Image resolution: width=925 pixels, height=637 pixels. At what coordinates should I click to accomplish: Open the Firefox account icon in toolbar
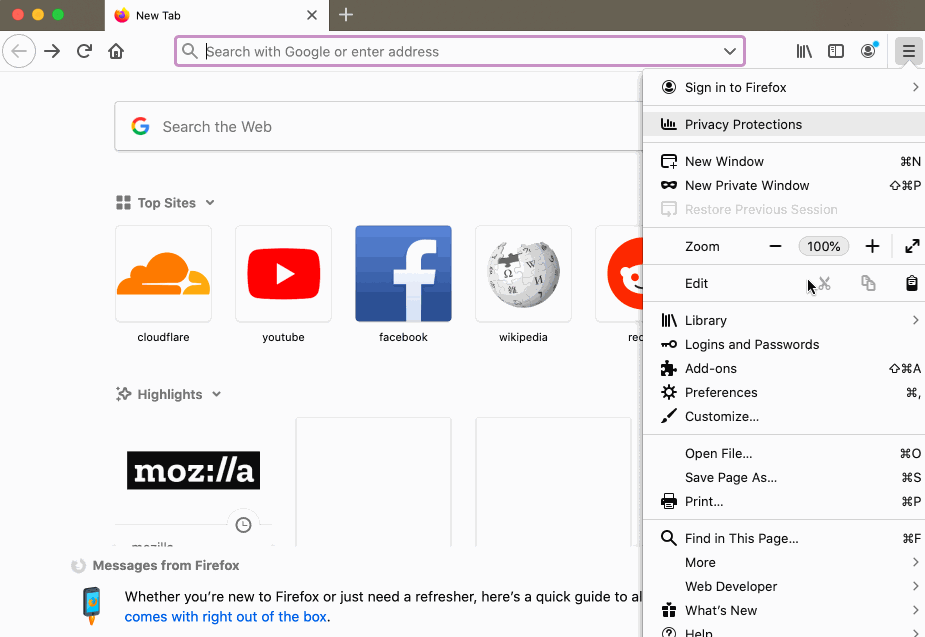pos(868,51)
